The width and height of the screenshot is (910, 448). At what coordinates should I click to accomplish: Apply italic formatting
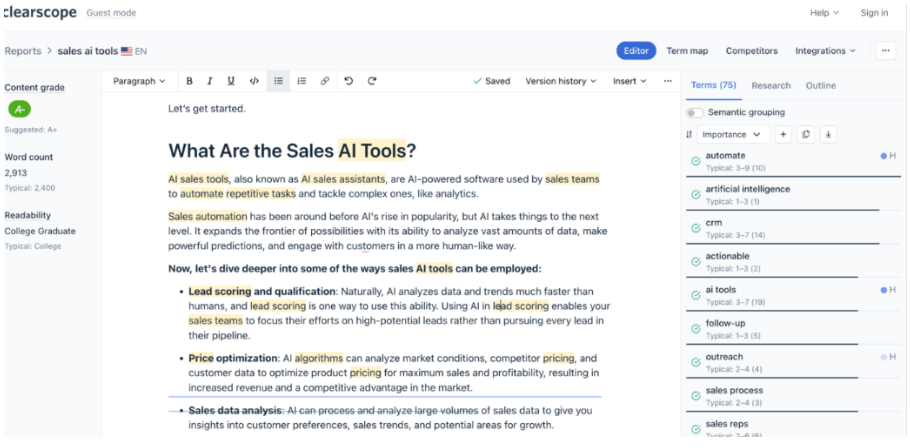tap(210, 81)
